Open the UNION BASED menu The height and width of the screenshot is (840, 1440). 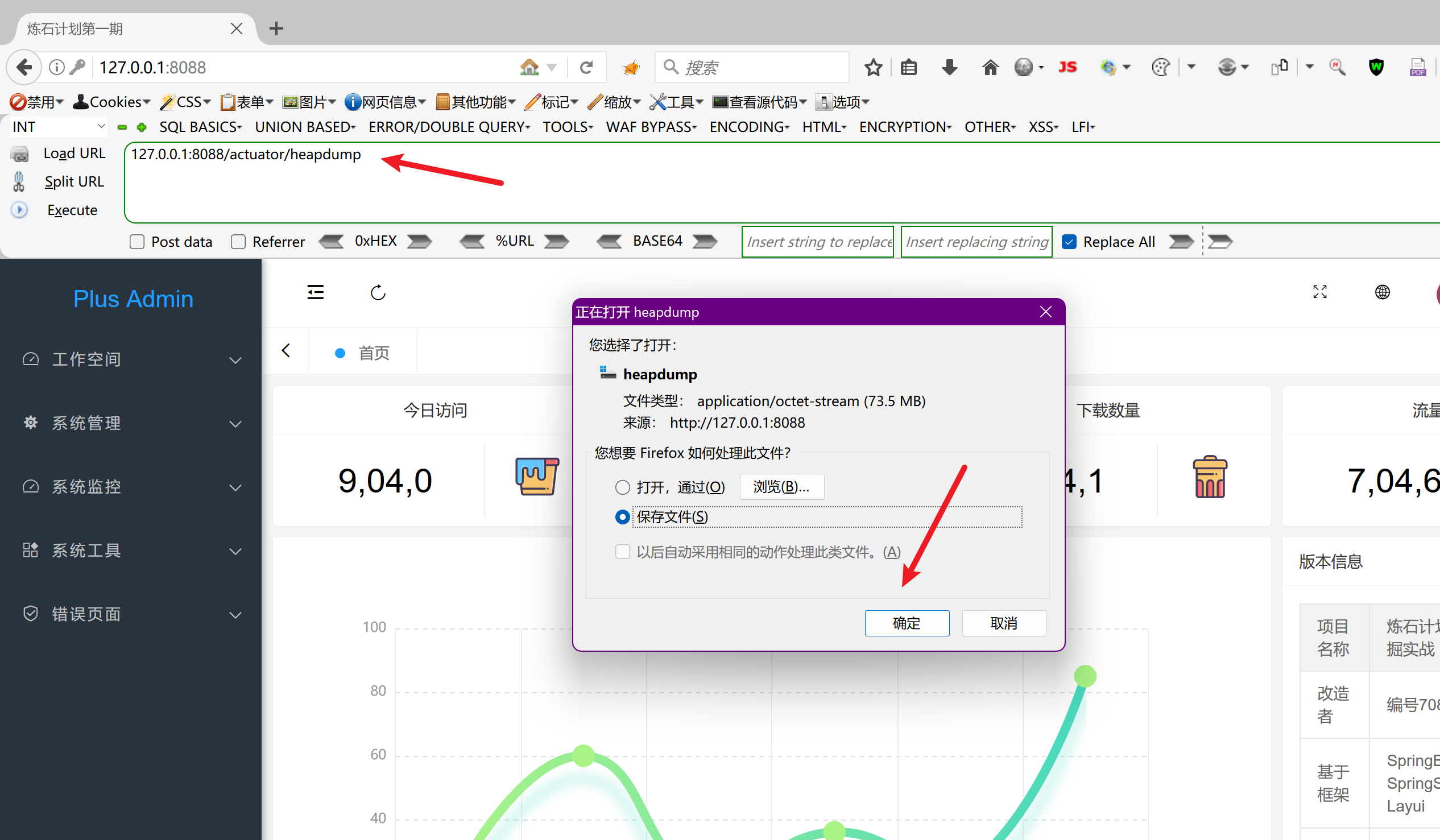(x=305, y=127)
